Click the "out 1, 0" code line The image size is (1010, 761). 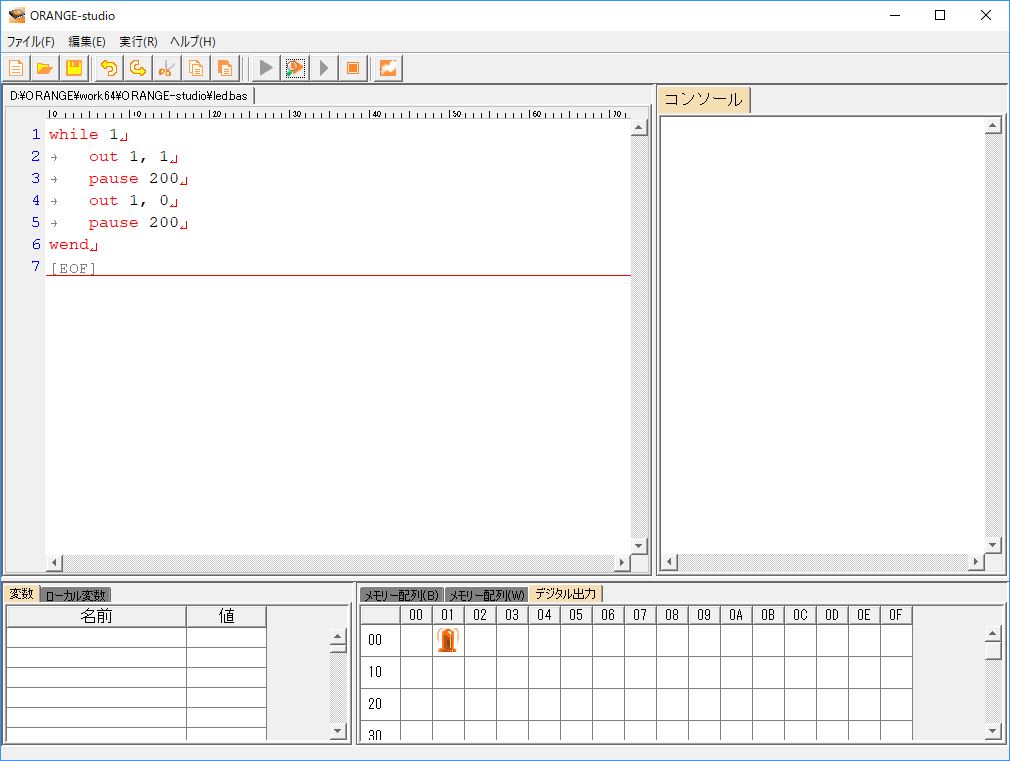pos(133,200)
